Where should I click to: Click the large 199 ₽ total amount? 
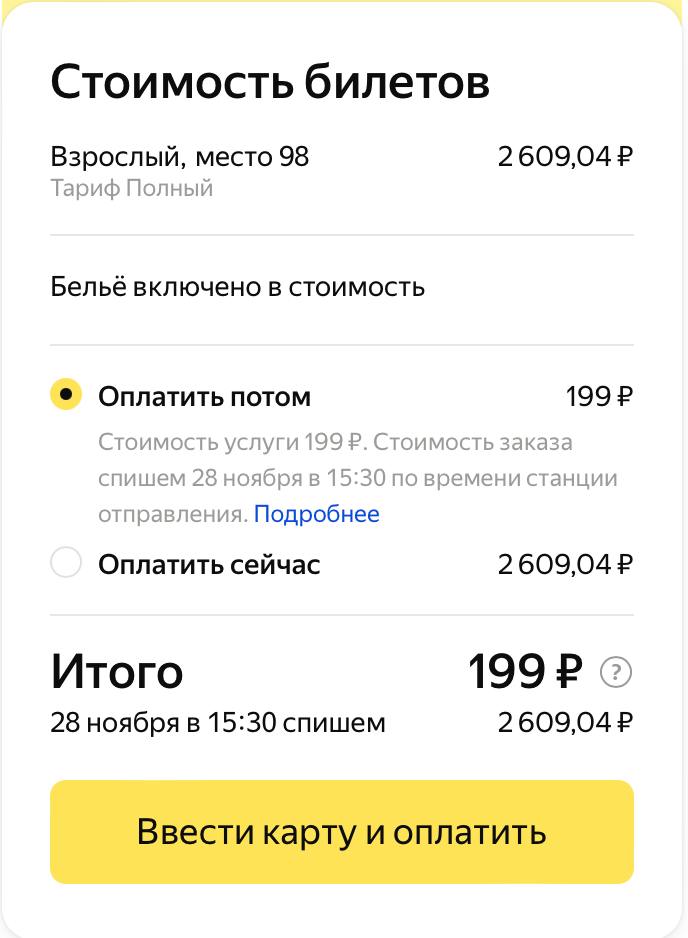525,673
